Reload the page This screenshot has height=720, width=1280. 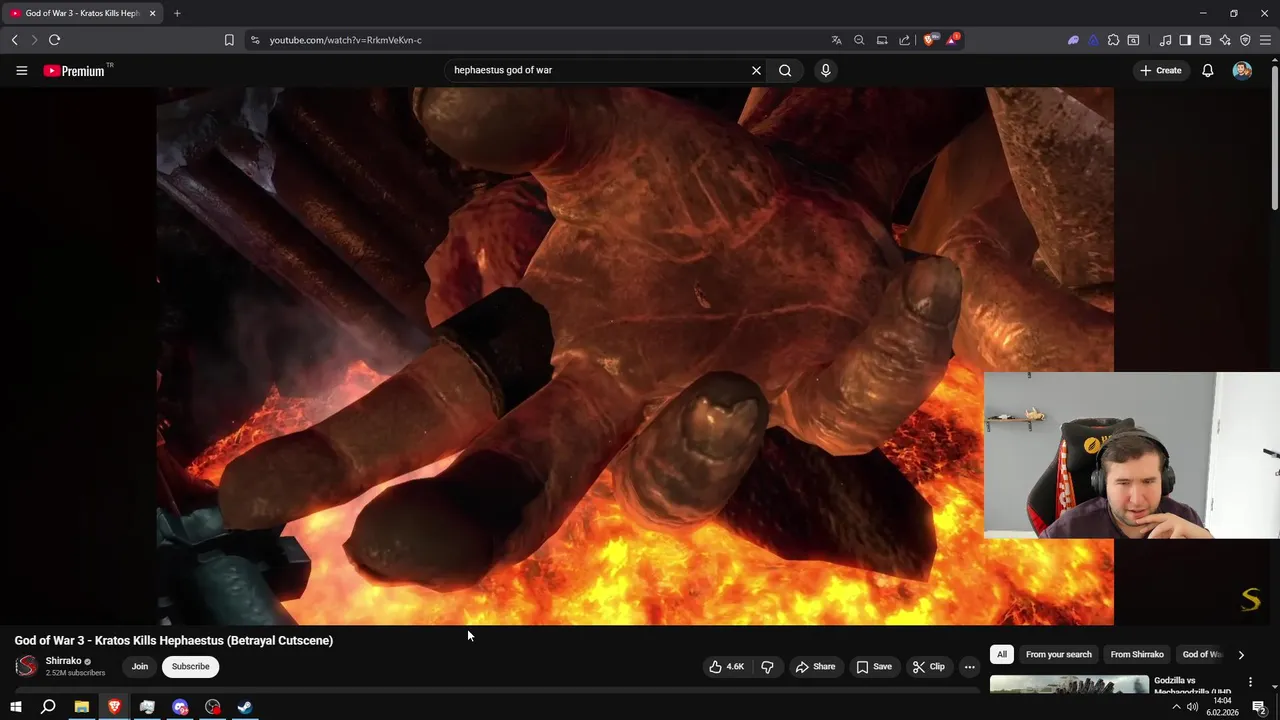pos(54,40)
